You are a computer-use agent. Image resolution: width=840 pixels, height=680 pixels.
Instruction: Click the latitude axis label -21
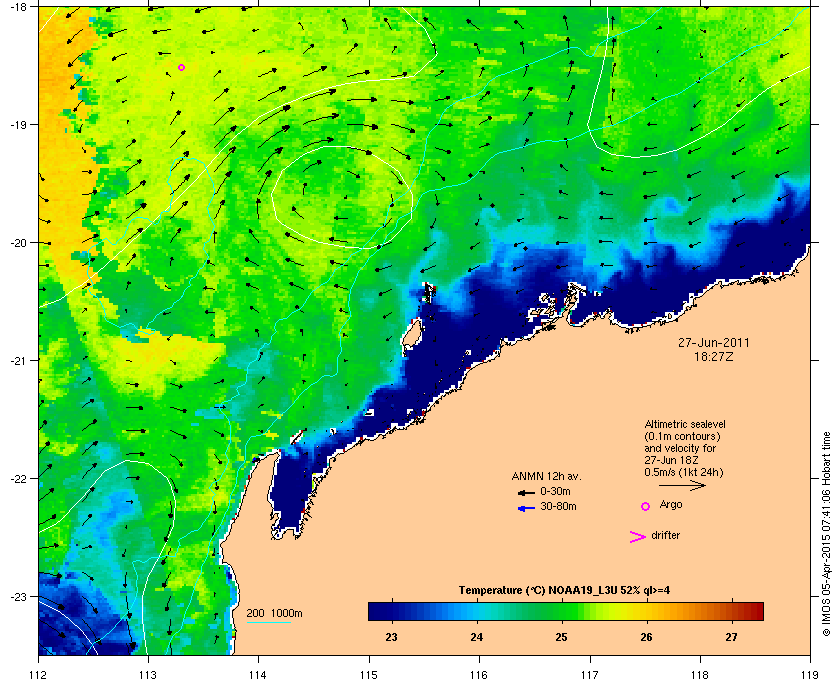click(18, 360)
